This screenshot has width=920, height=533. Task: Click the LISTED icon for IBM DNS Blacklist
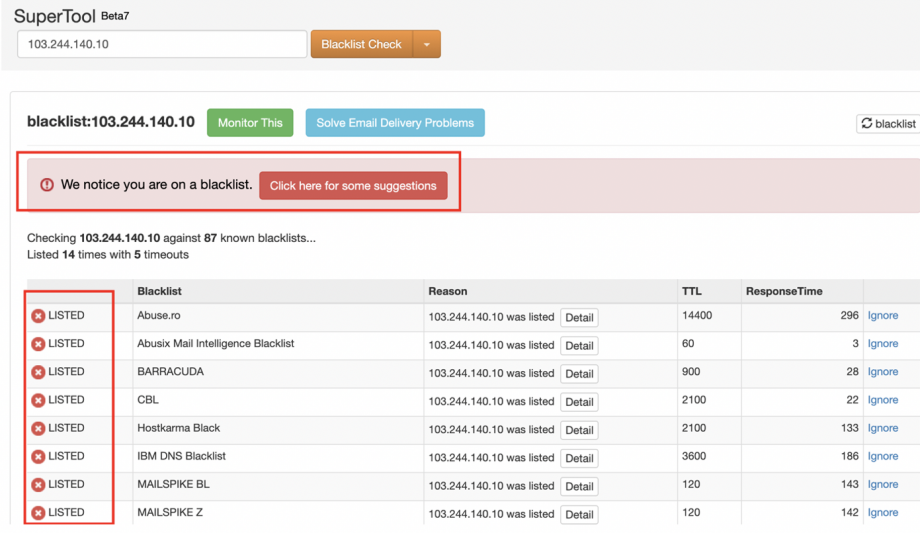point(38,456)
